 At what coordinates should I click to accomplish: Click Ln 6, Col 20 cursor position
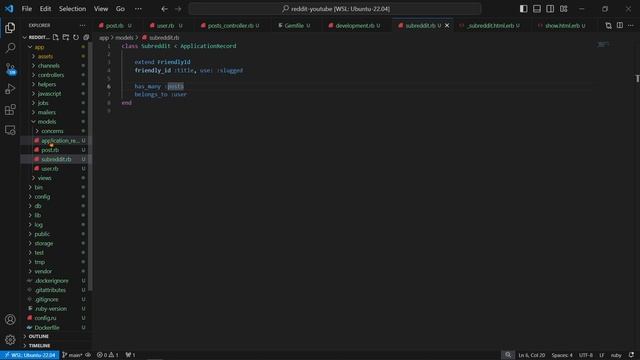pos(531,355)
